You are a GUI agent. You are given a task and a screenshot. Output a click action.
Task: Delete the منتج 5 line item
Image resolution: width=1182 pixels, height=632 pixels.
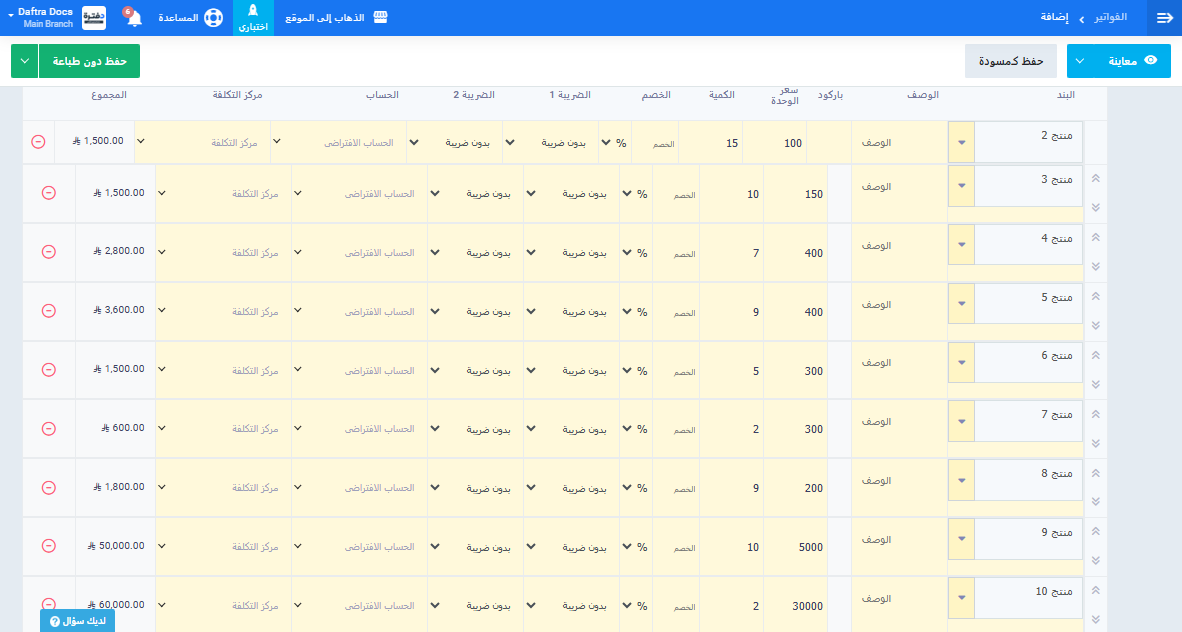(x=48, y=311)
